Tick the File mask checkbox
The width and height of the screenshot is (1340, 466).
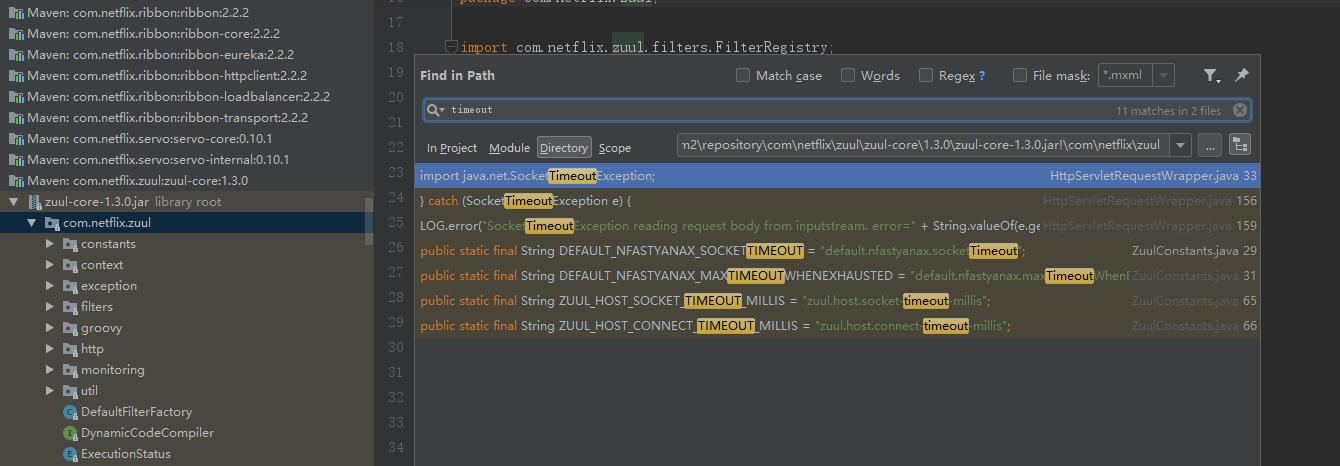1020,76
